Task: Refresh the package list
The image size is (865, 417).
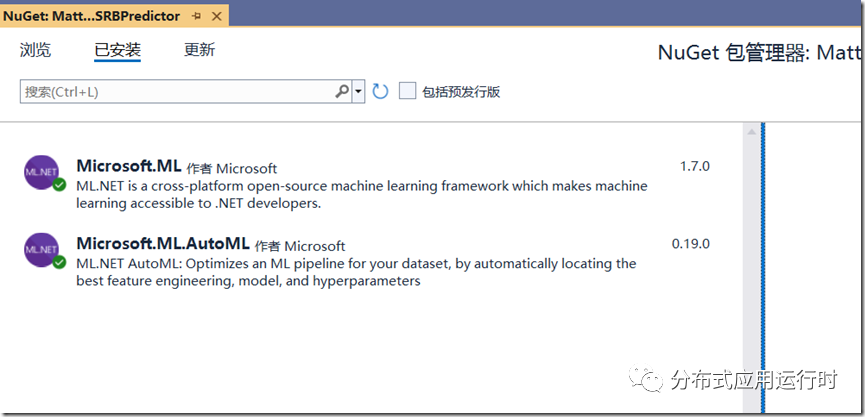Action: pos(380,91)
